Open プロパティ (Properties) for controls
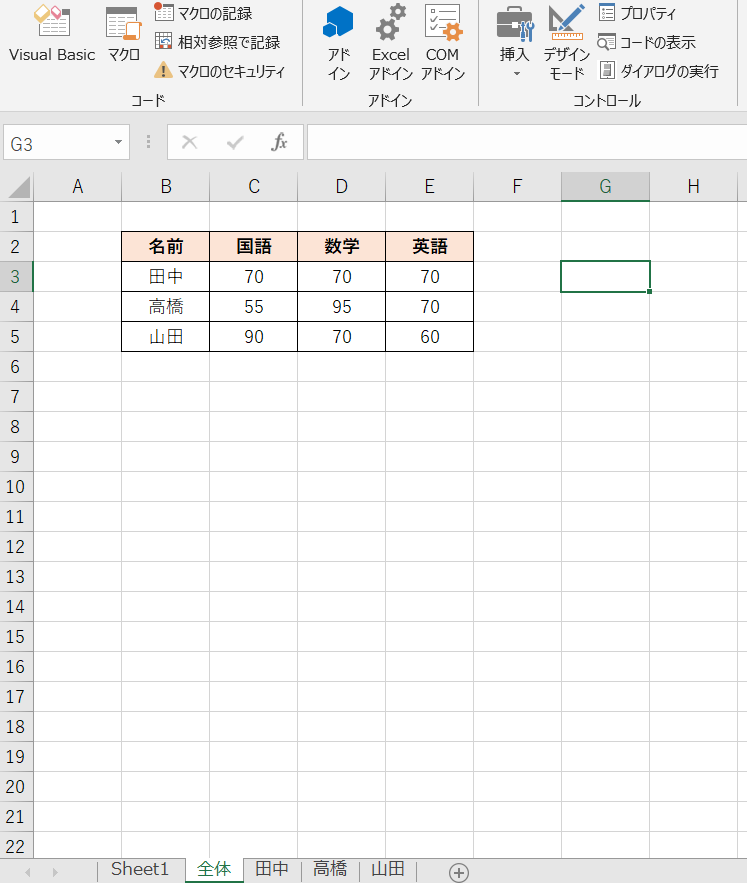This screenshot has width=747, height=883. point(637,13)
